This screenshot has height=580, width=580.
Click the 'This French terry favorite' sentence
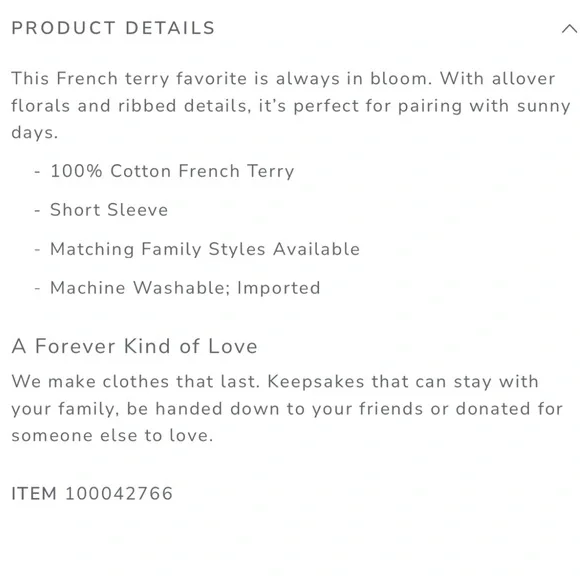222,79
